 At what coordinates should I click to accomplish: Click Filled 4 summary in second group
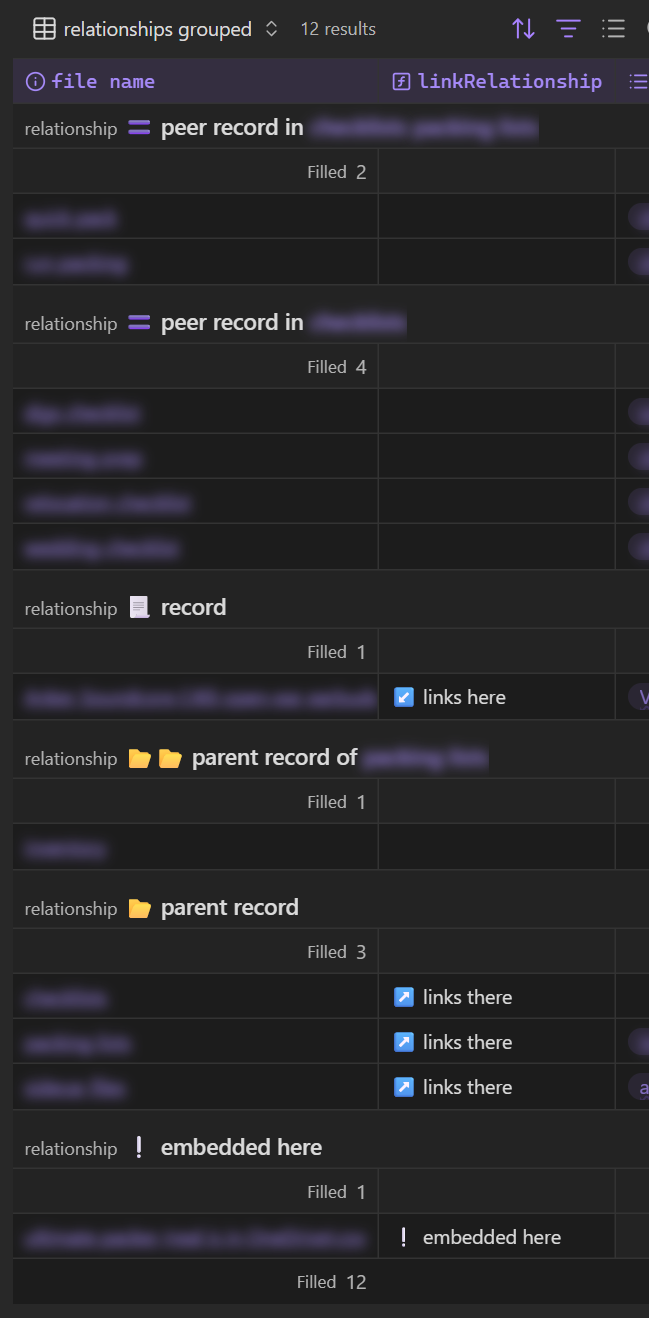(337, 367)
